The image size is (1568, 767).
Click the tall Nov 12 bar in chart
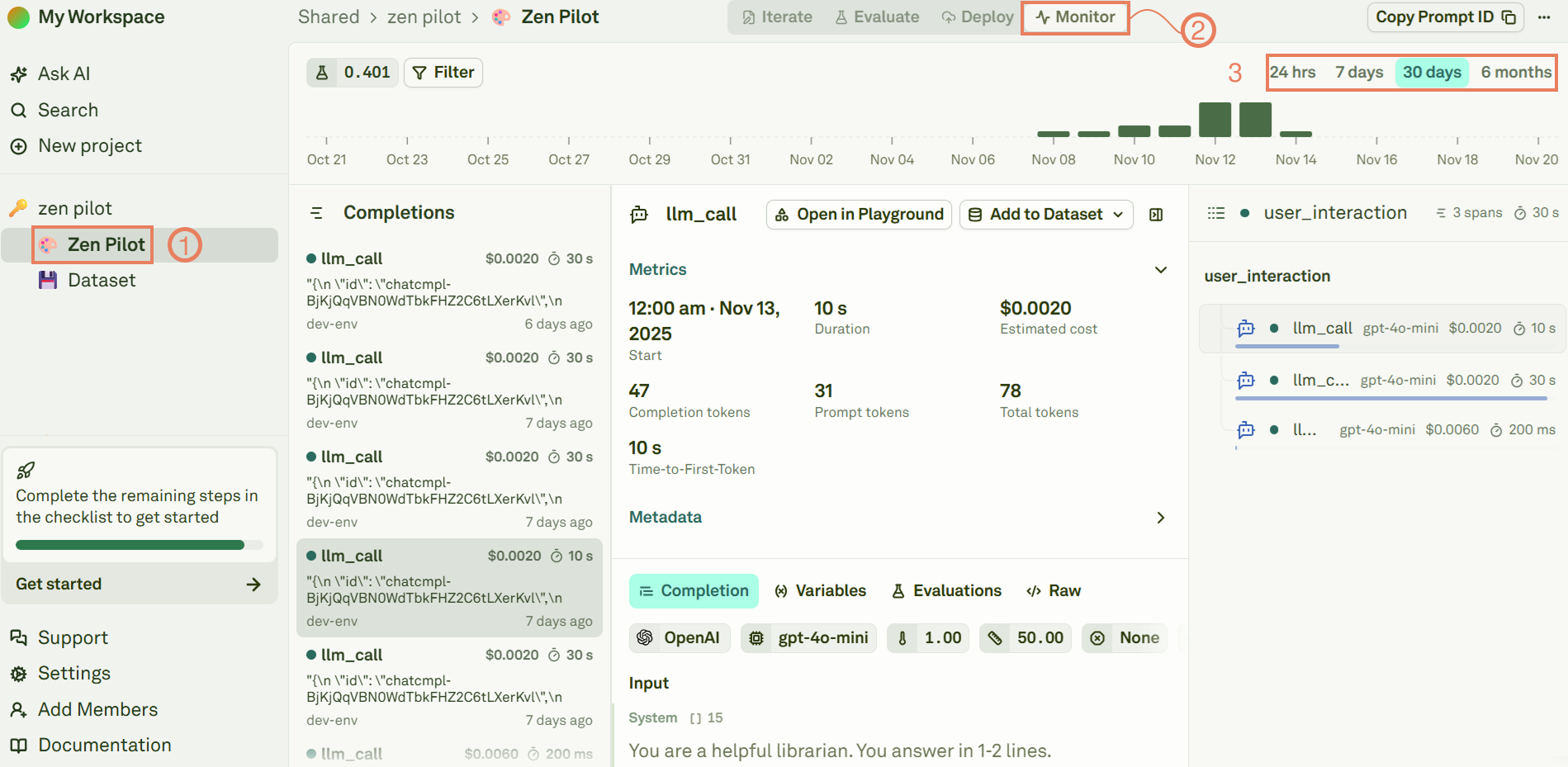pos(1215,120)
